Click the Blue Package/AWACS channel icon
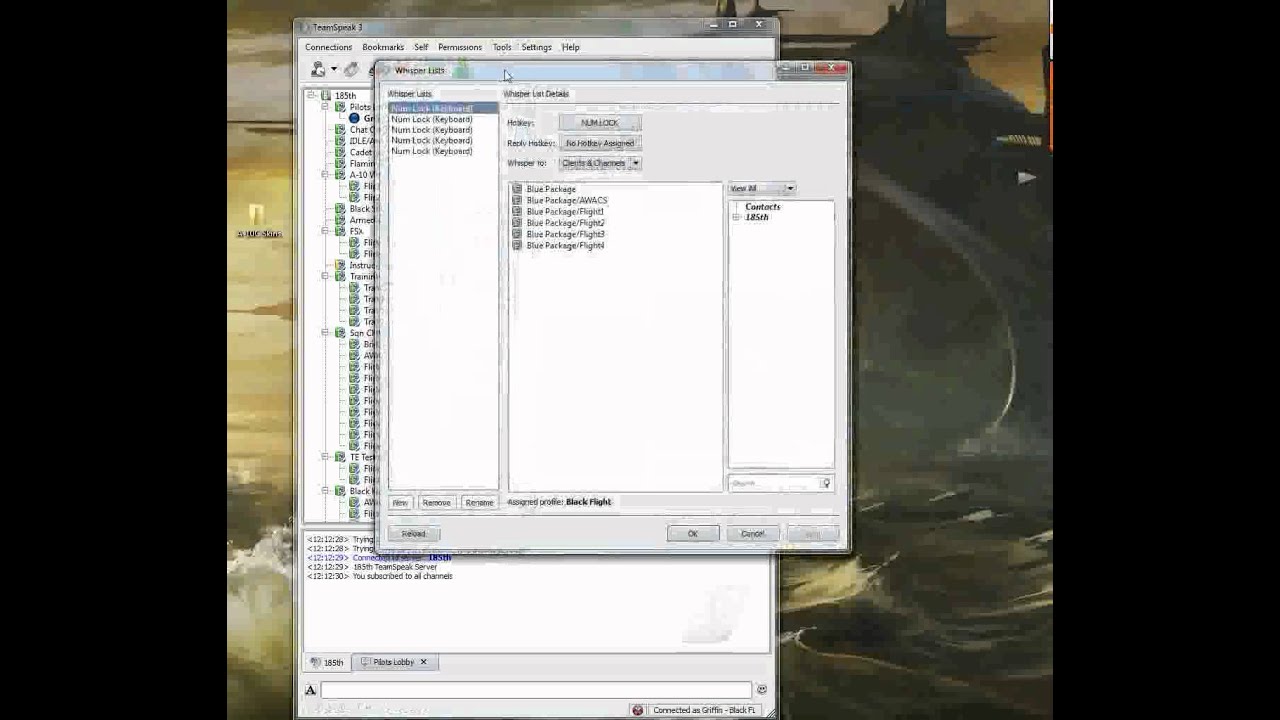 click(x=517, y=200)
